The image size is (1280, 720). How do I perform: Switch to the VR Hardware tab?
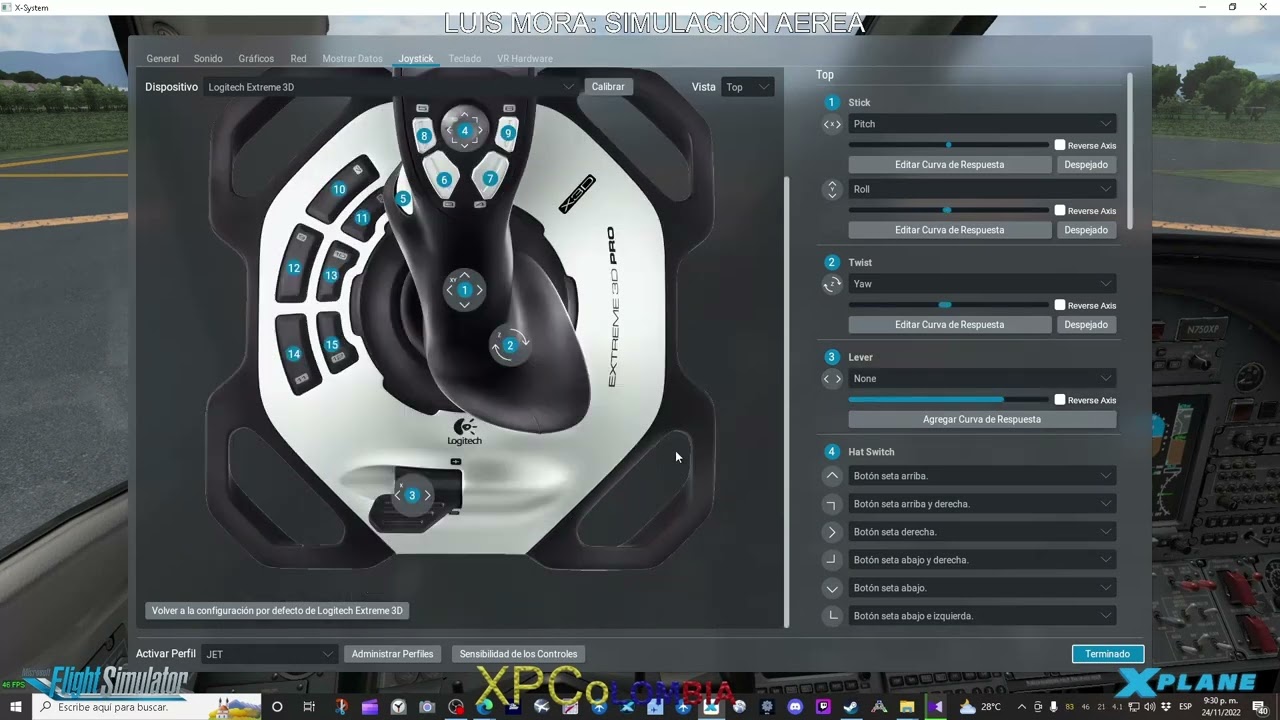pos(525,59)
